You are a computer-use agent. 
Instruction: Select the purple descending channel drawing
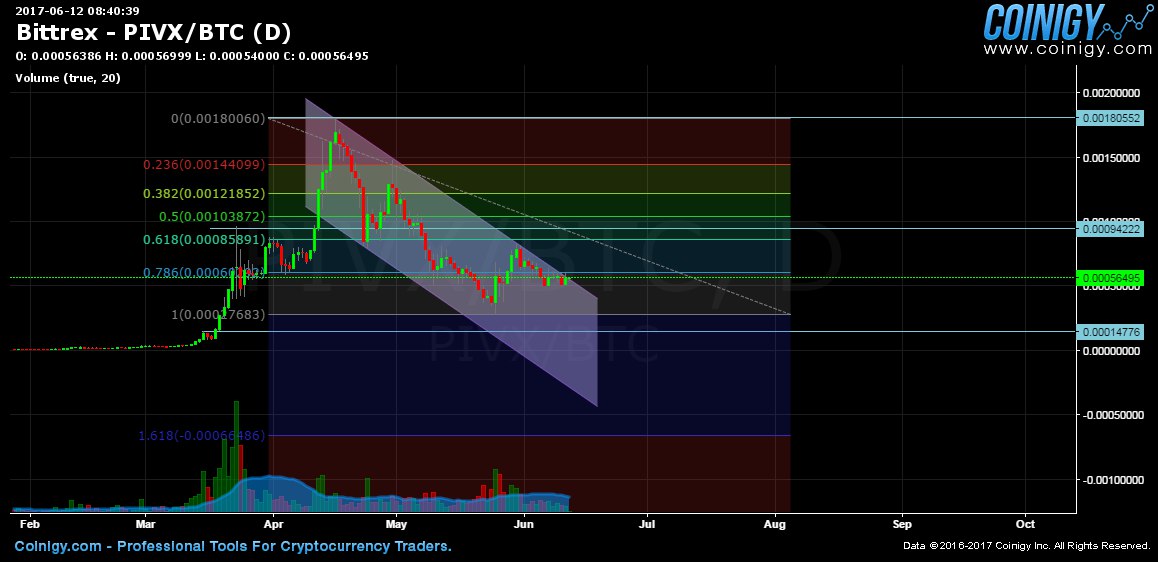tap(451, 253)
